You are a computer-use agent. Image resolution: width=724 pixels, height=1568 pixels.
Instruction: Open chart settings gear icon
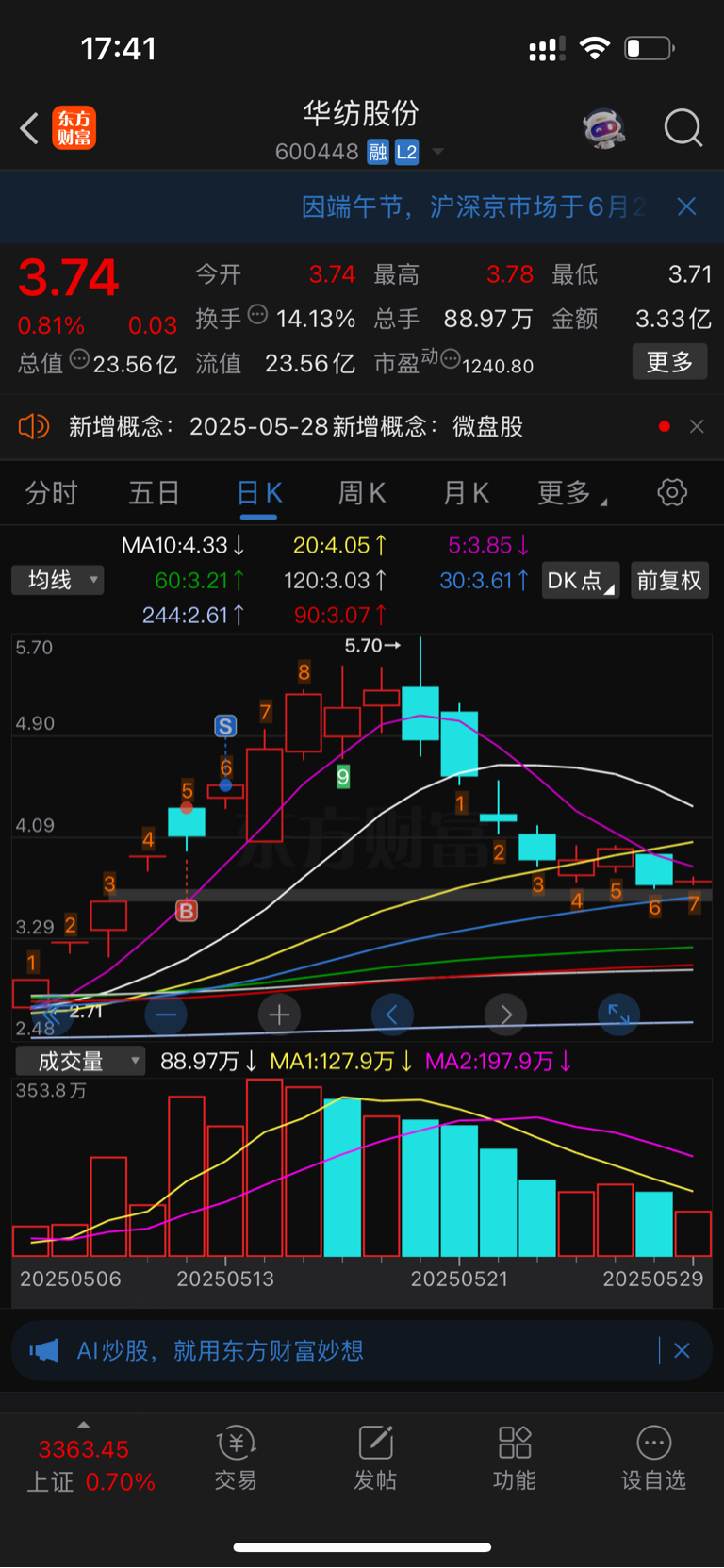pos(672,492)
